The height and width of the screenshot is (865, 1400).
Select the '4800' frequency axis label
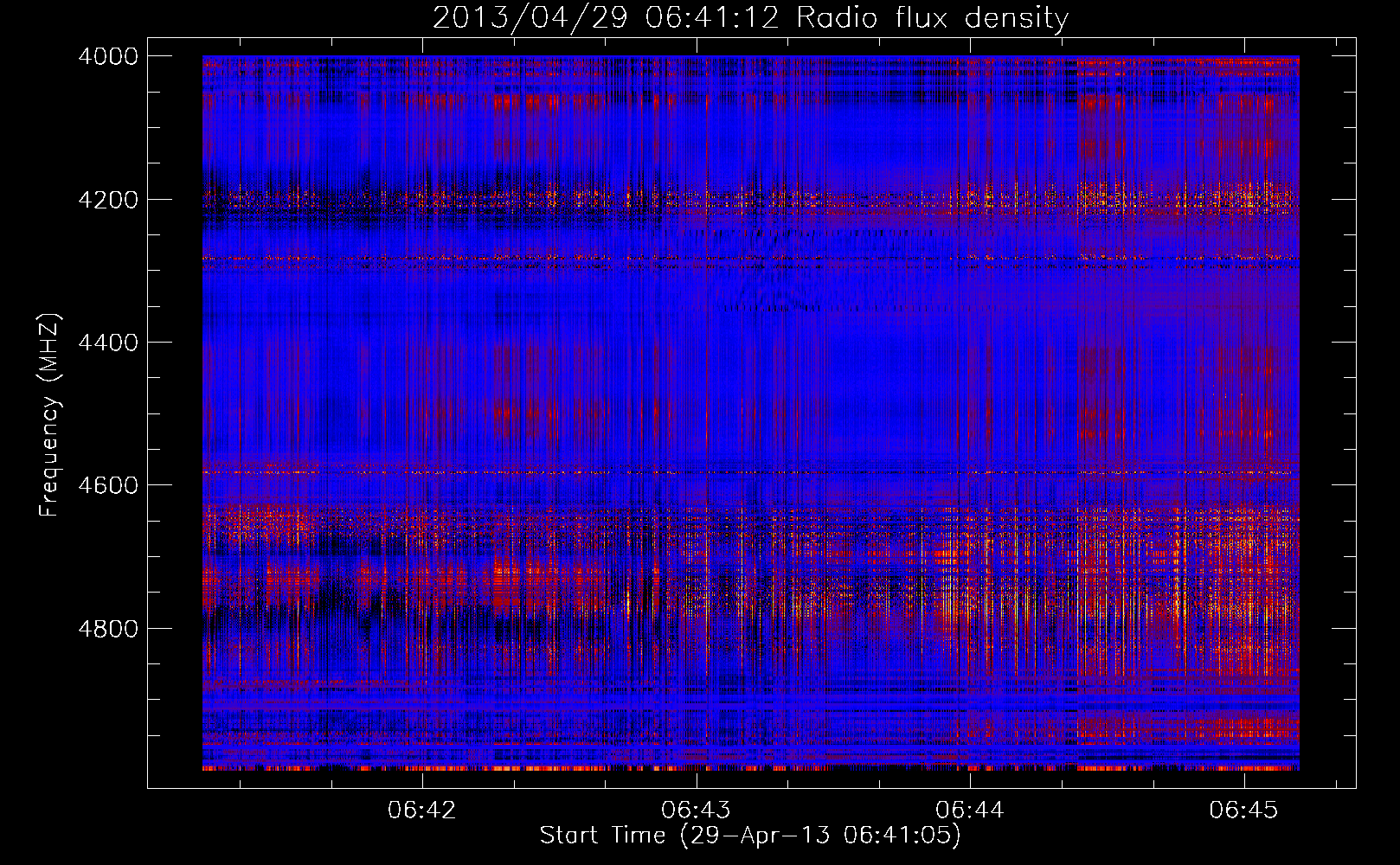coord(108,629)
